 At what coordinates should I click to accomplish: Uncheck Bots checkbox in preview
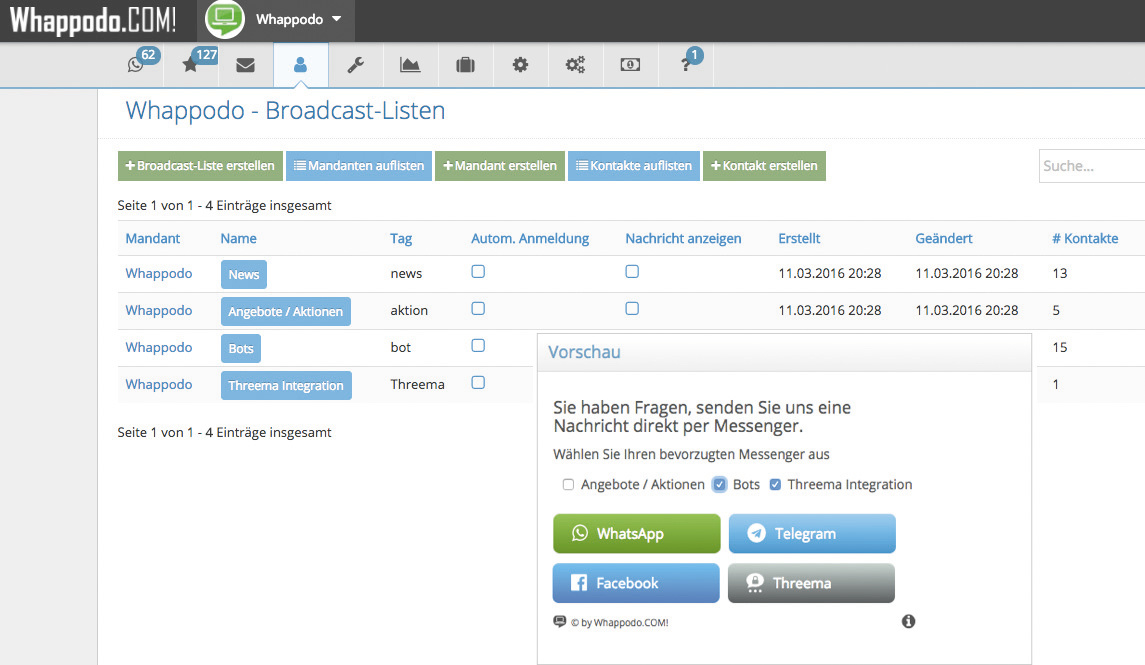click(720, 485)
